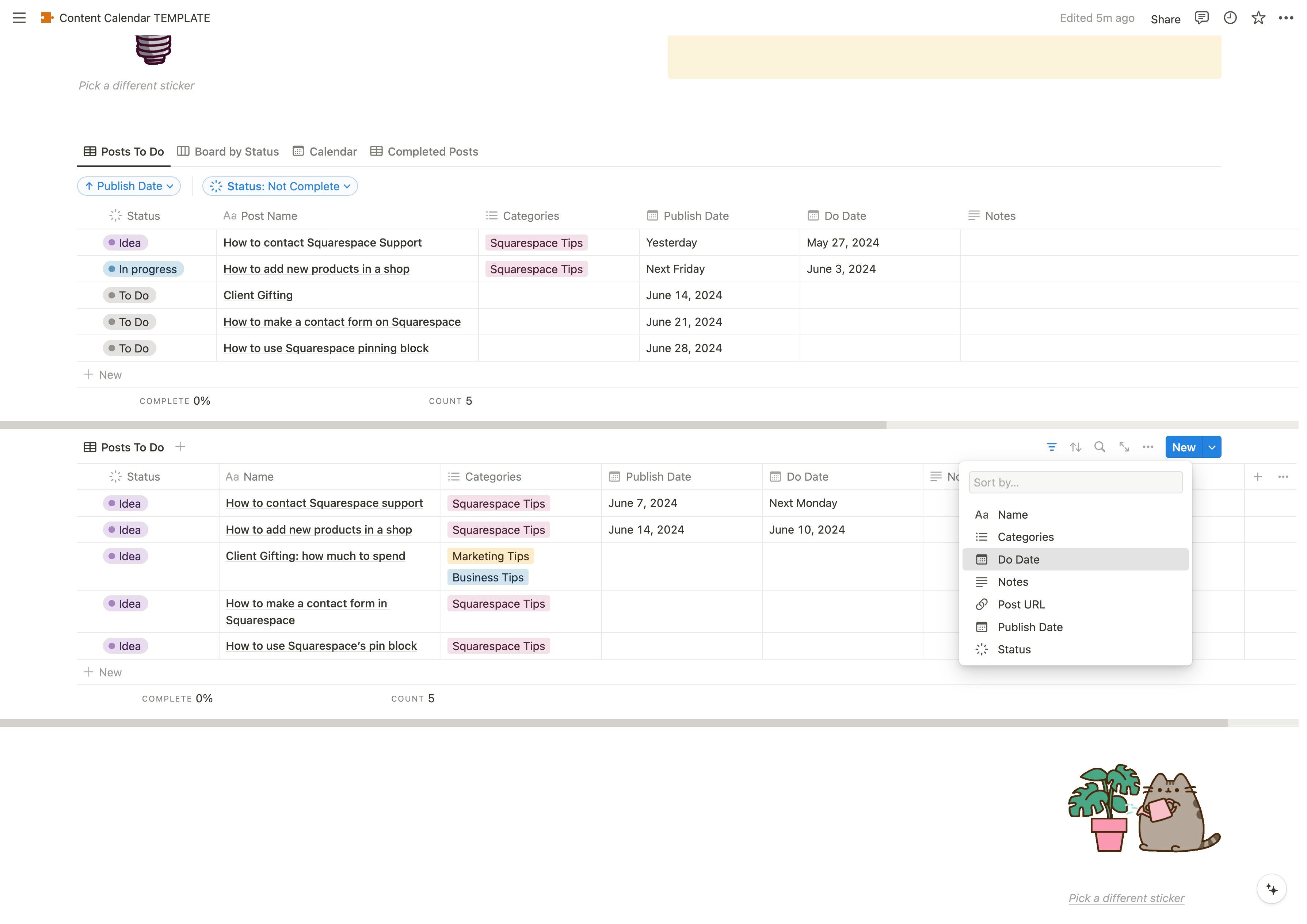Click the search magnifier in lower database toolbar
1307x924 pixels.
[1100, 447]
